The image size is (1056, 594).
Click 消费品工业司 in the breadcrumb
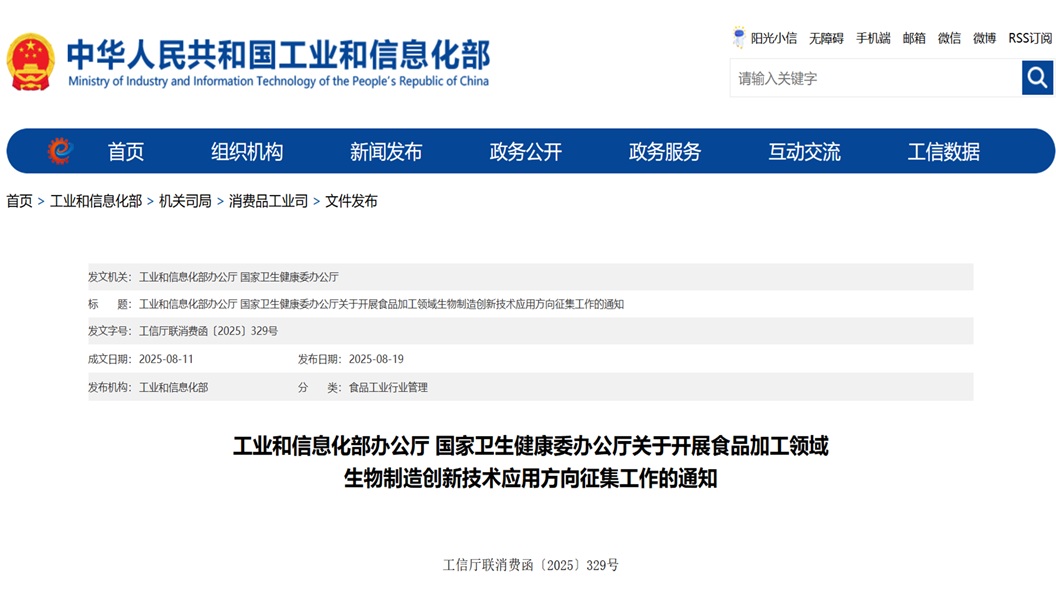tap(268, 201)
